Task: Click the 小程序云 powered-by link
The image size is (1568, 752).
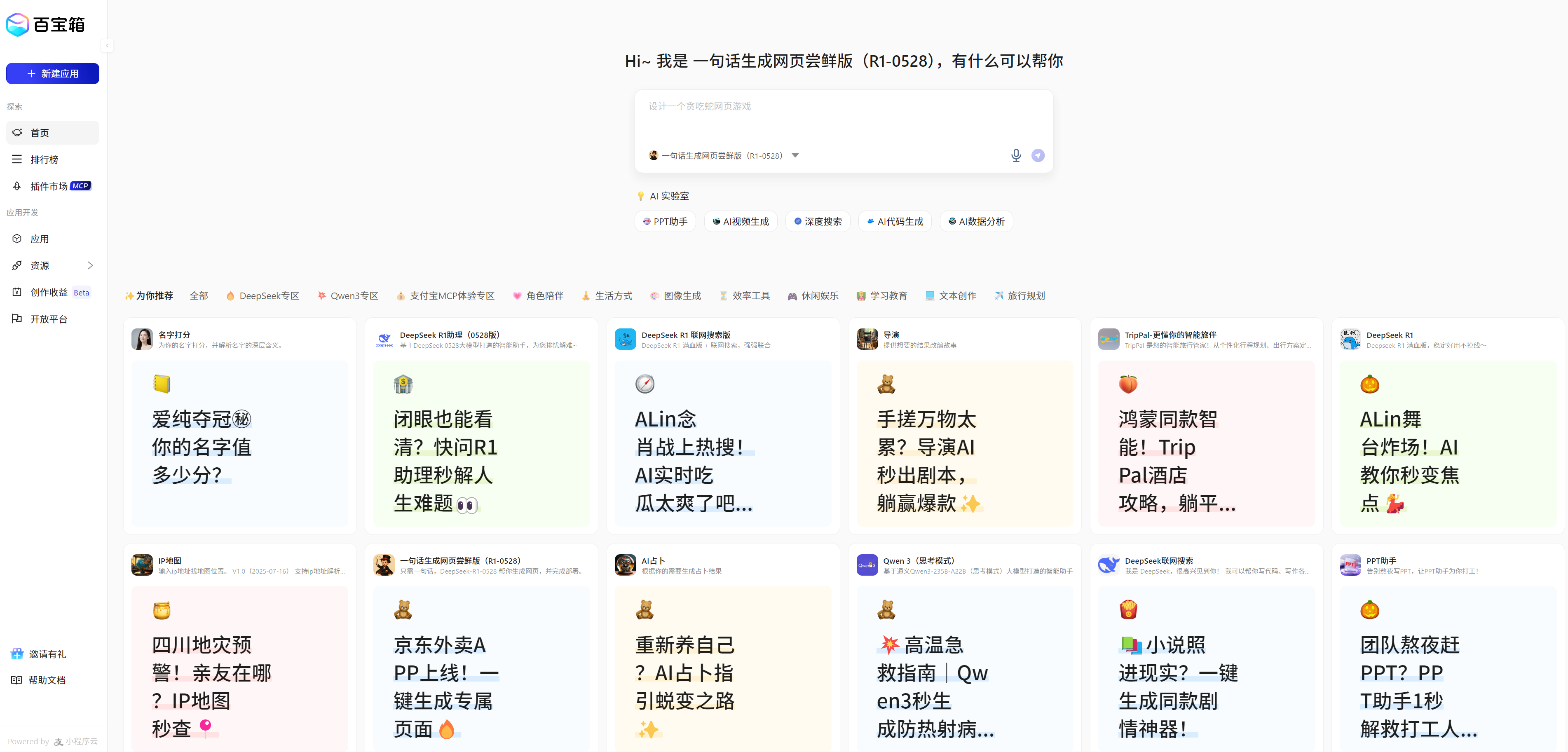Action: point(76,742)
